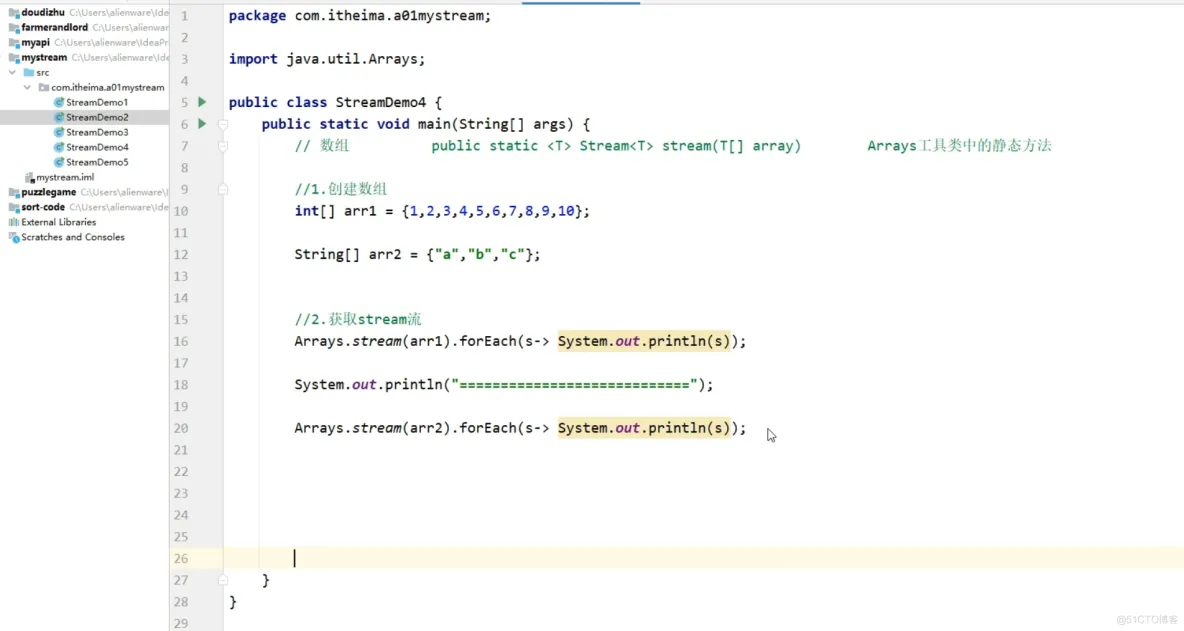Click the String[] arr2 declaration line
Image resolution: width=1184 pixels, height=631 pixels.
point(418,254)
